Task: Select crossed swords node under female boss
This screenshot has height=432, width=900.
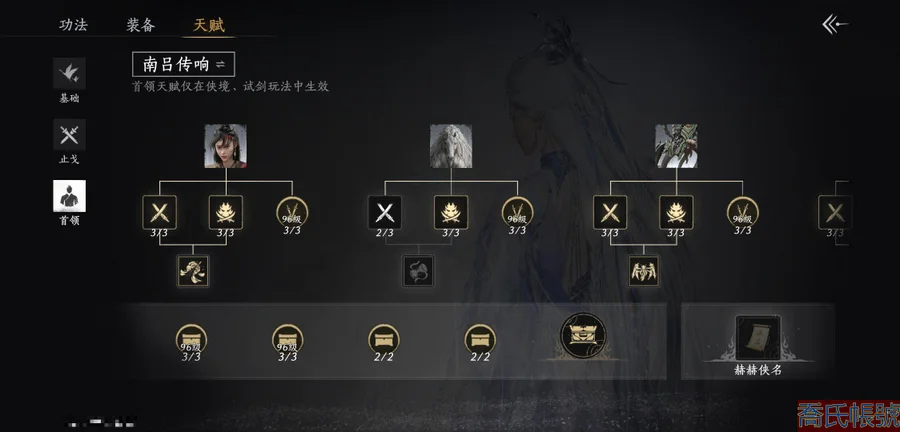Action: point(160,213)
